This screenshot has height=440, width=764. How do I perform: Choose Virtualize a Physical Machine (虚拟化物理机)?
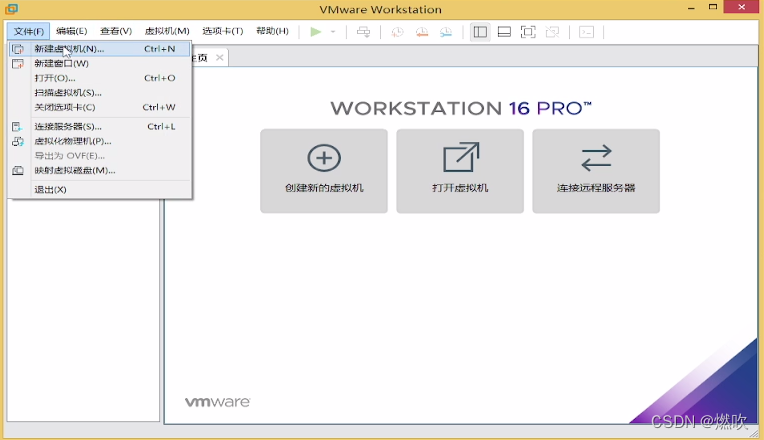(99, 141)
